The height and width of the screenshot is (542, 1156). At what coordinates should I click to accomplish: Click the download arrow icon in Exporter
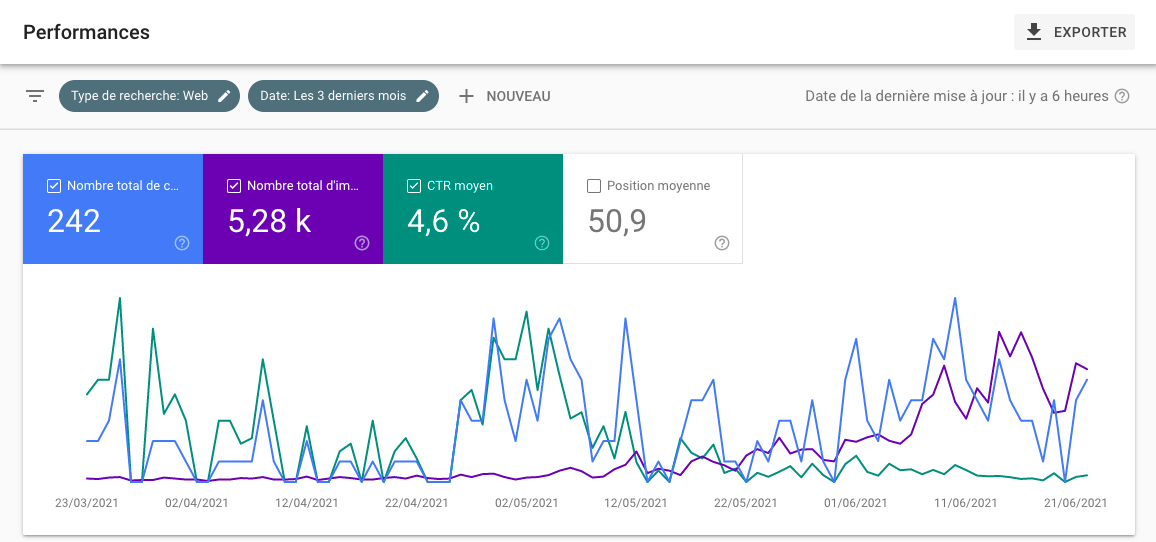[x=1034, y=32]
